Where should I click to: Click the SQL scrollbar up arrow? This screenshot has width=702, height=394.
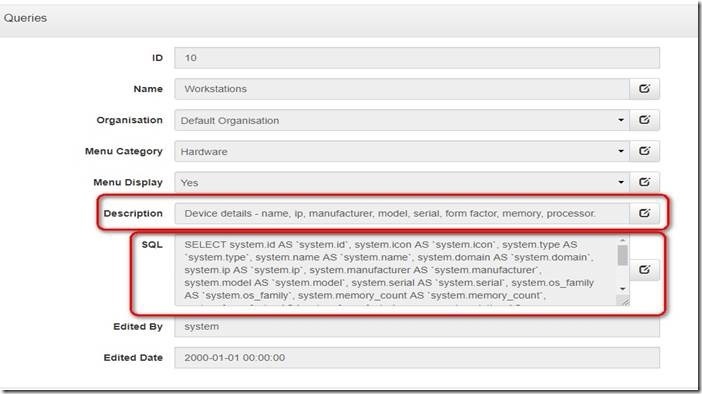622,241
